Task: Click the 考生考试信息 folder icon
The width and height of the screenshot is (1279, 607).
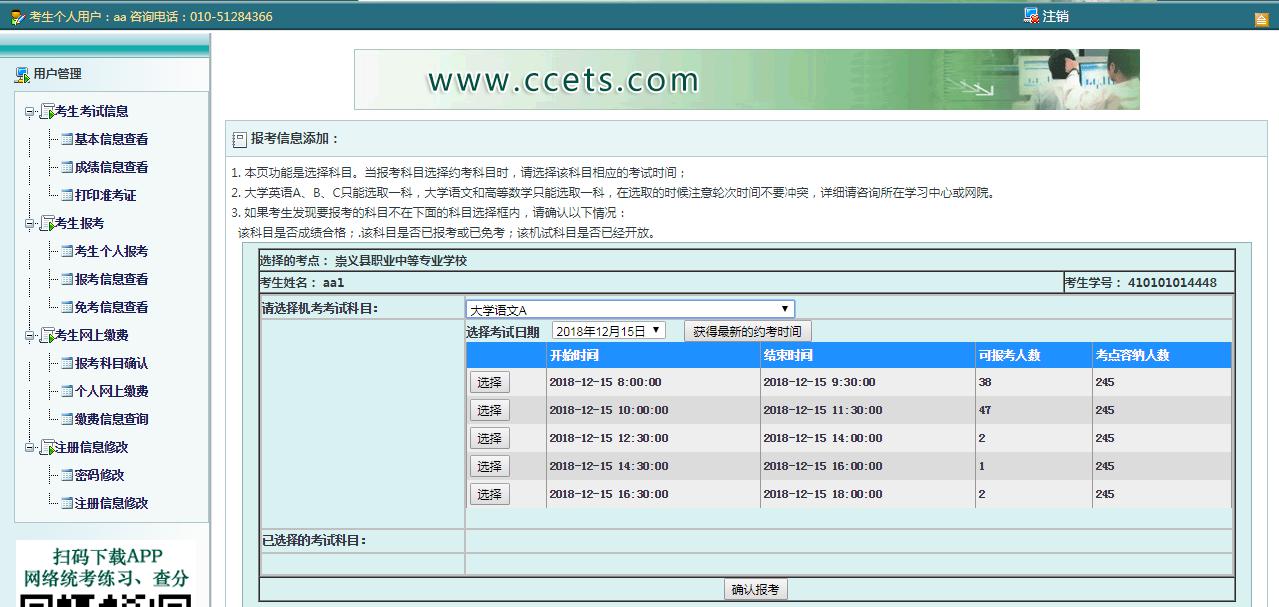Action: click(46, 112)
